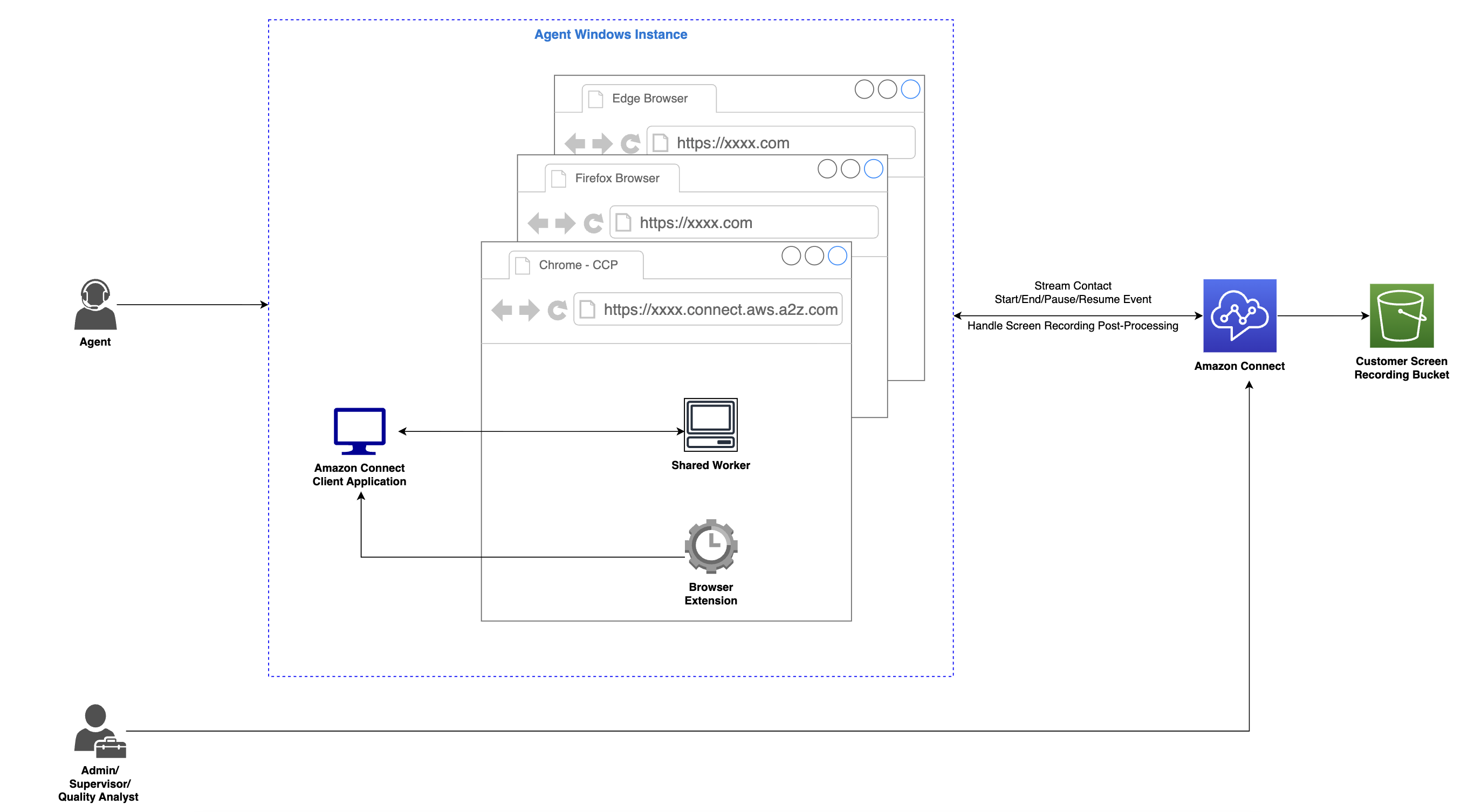Click blue circle control in Edge Browser window
Viewport: 1468px width, 812px height.
[x=911, y=89]
